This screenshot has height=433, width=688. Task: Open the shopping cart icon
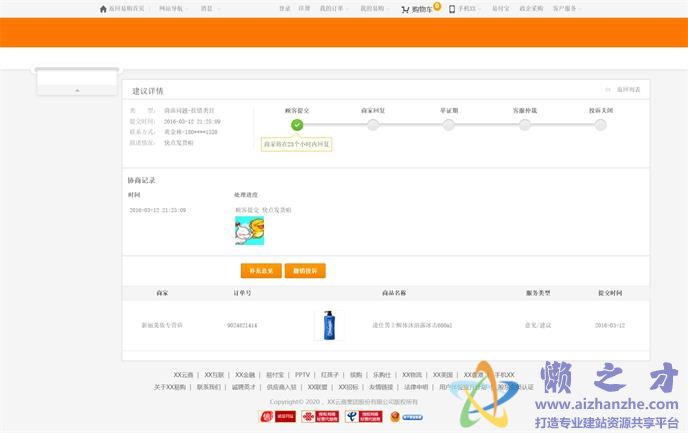tap(404, 9)
